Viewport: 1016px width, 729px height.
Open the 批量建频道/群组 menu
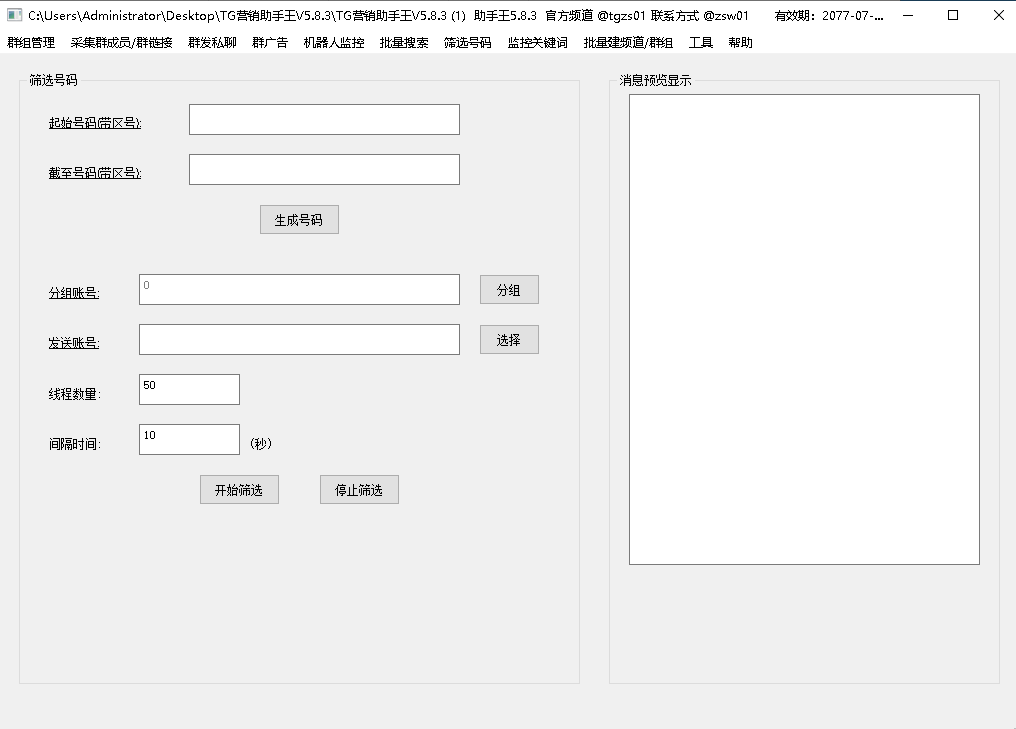pos(628,43)
